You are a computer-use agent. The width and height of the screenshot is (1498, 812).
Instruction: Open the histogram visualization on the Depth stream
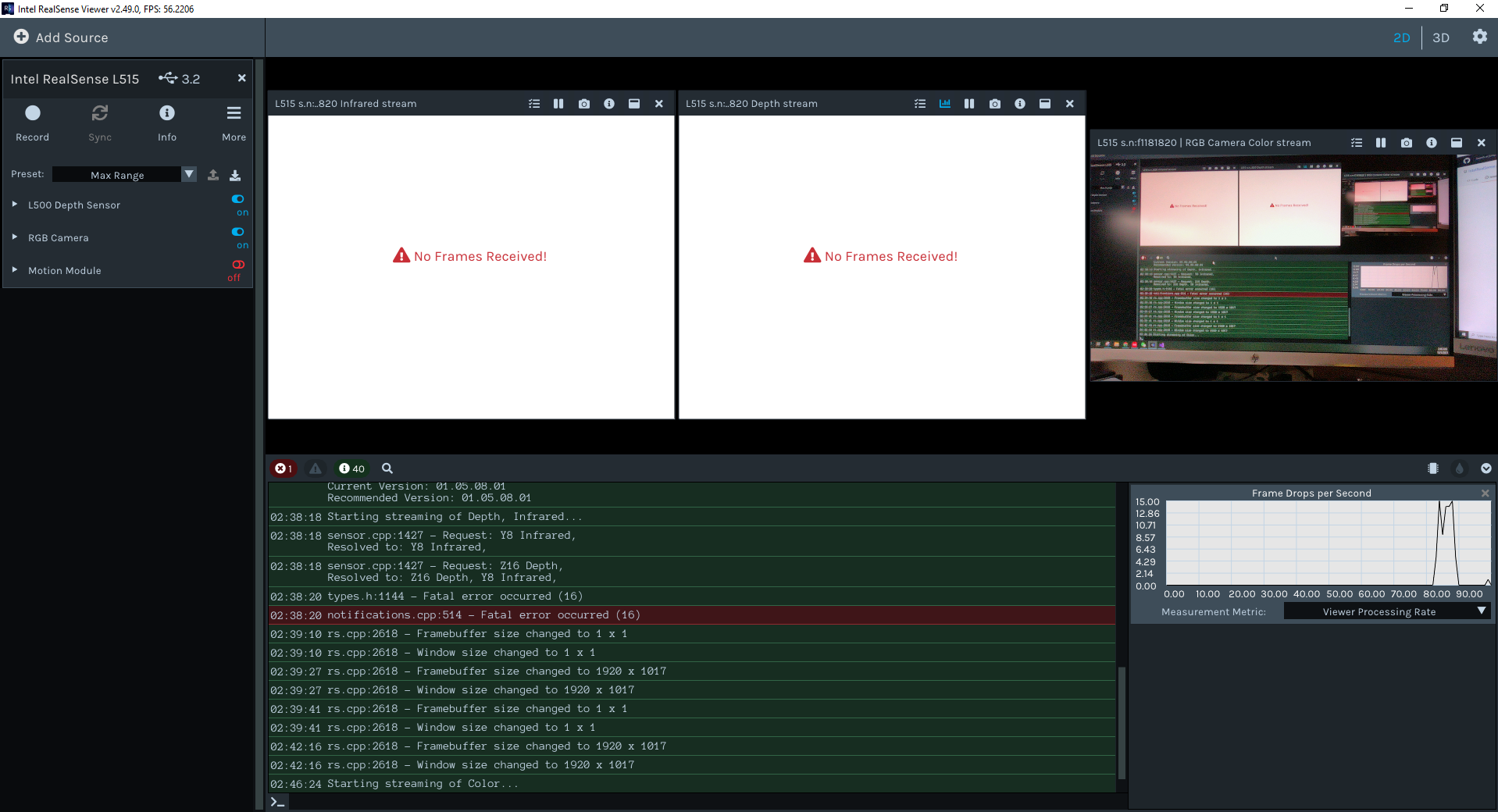coord(944,103)
